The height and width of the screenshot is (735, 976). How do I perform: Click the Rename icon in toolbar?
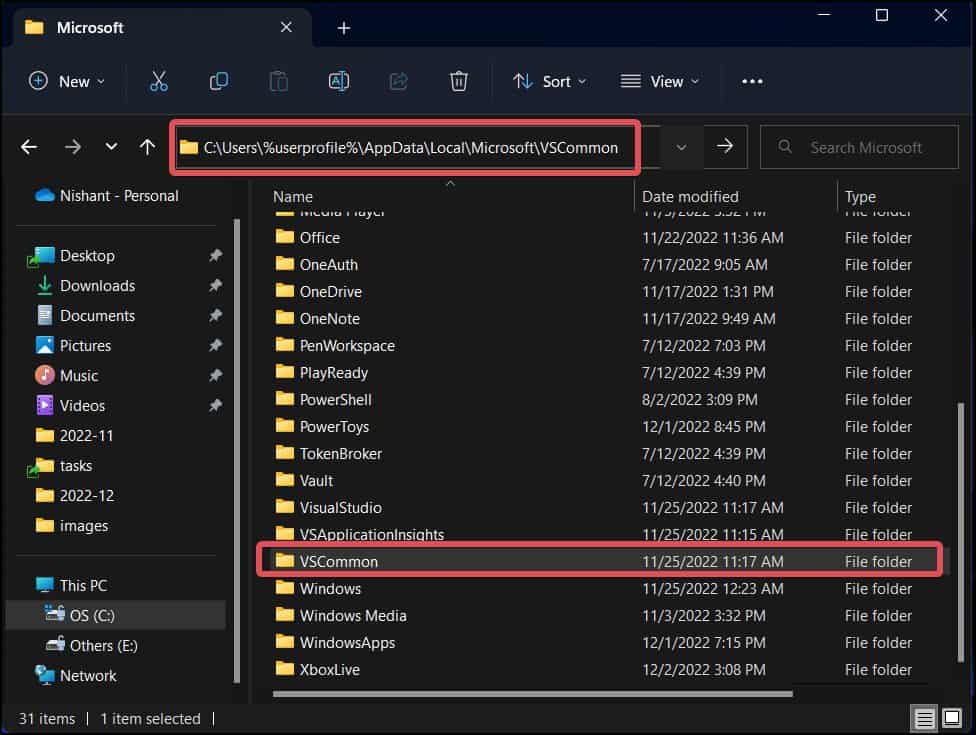pyautogui.click(x=339, y=81)
